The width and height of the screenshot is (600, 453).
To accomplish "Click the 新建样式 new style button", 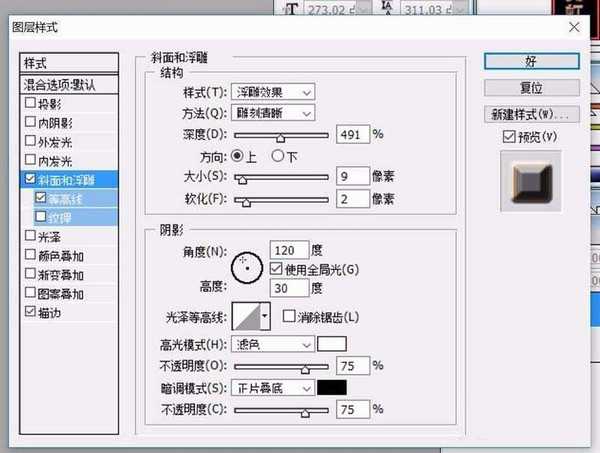I will [x=532, y=114].
